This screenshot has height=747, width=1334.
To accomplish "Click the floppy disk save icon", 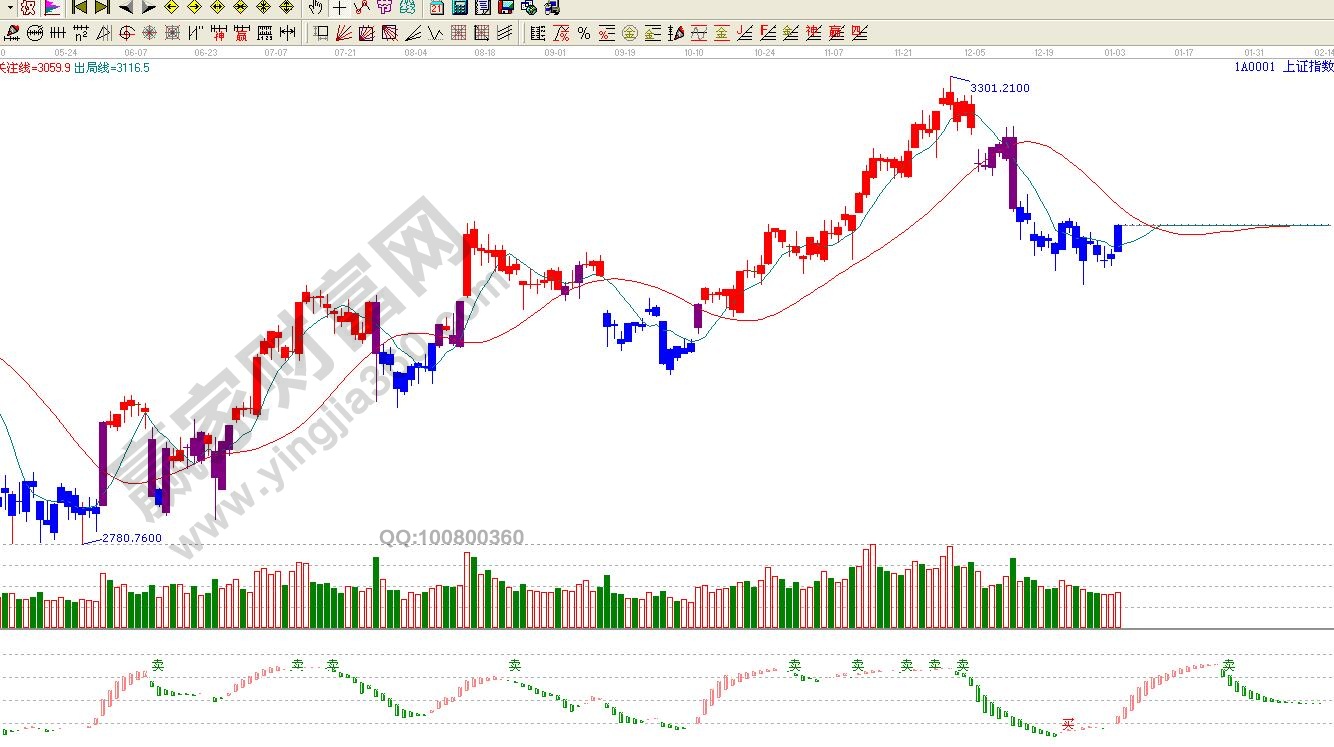I will click(x=506, y=8).
